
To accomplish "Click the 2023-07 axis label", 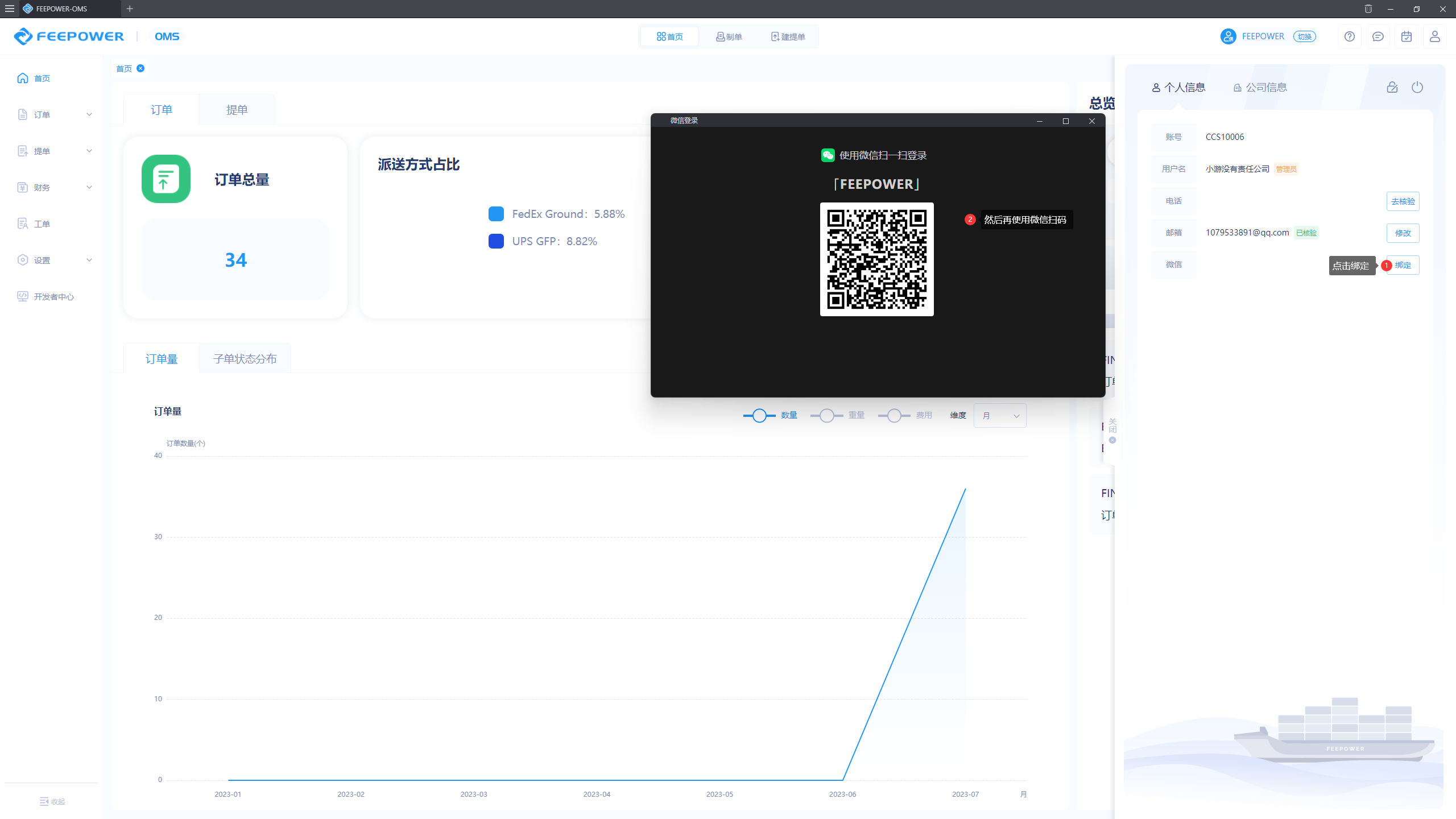I will pyautogui.click(x=965, y=794).
